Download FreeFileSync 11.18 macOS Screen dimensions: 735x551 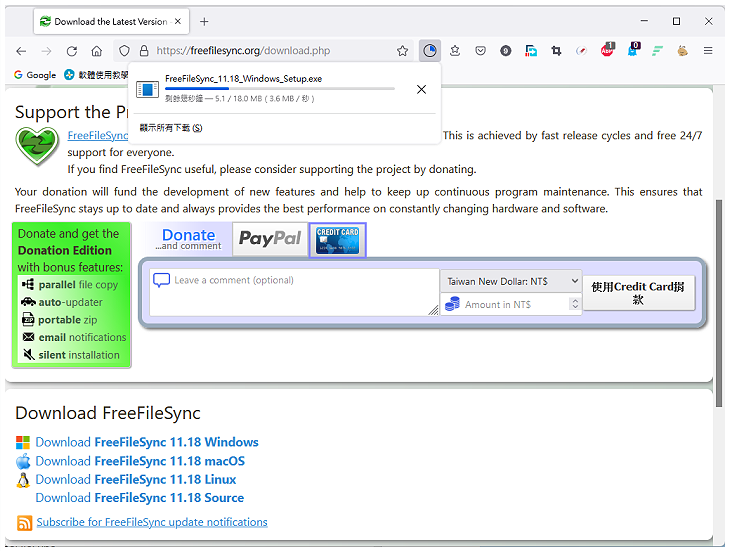point(140,461)
